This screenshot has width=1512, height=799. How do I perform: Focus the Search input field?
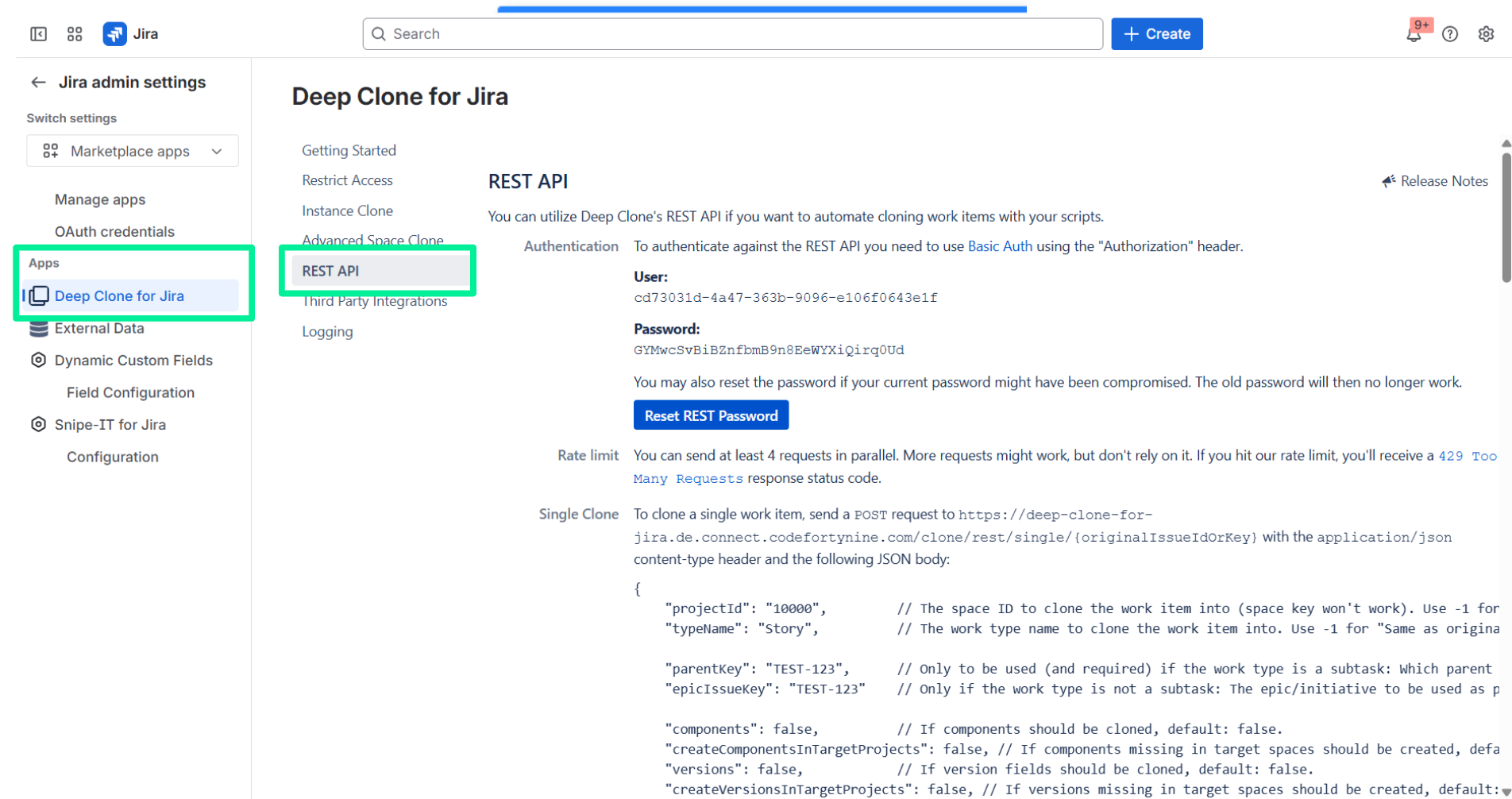(732, 34)
